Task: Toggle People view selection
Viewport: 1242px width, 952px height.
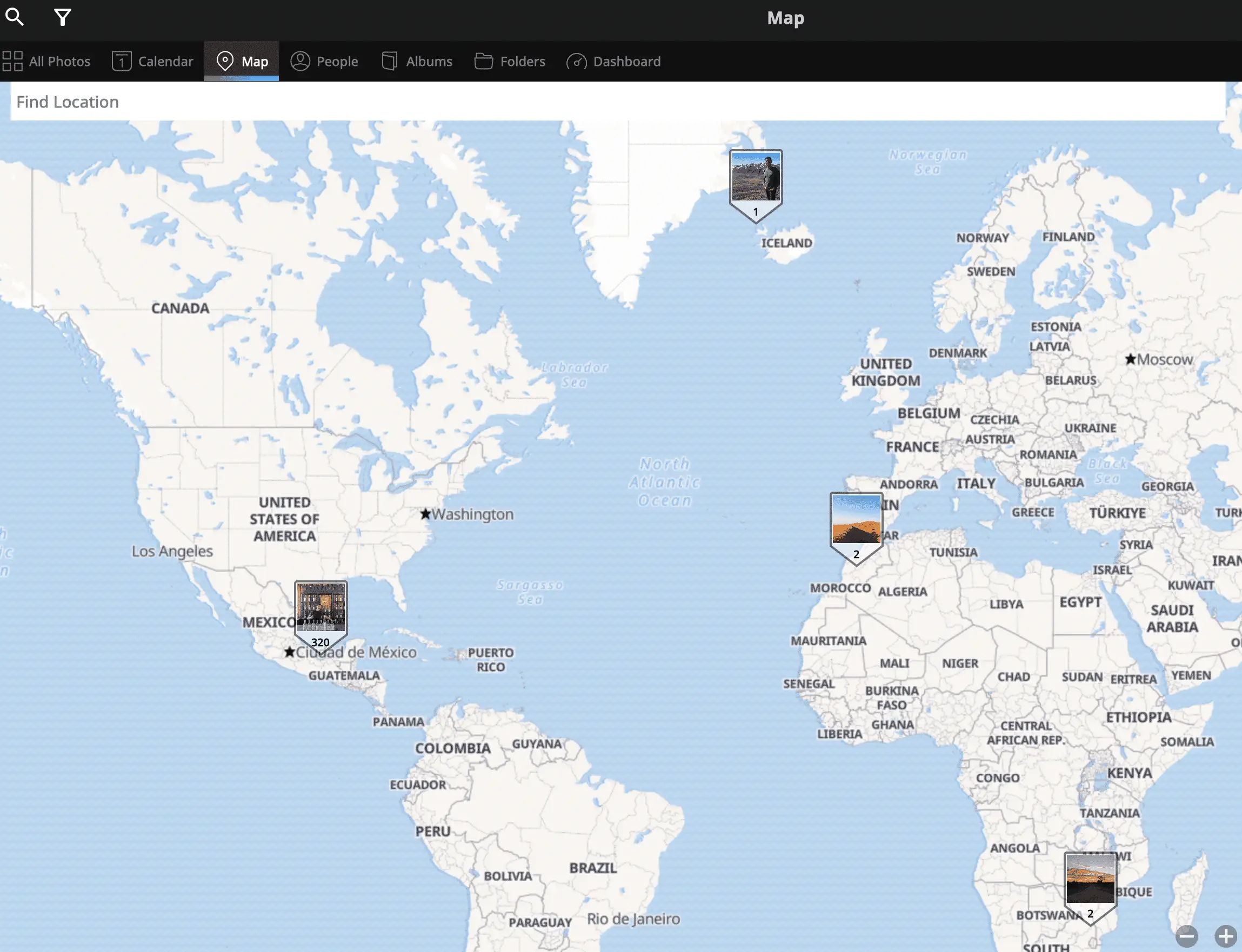Action: point(323,61)
